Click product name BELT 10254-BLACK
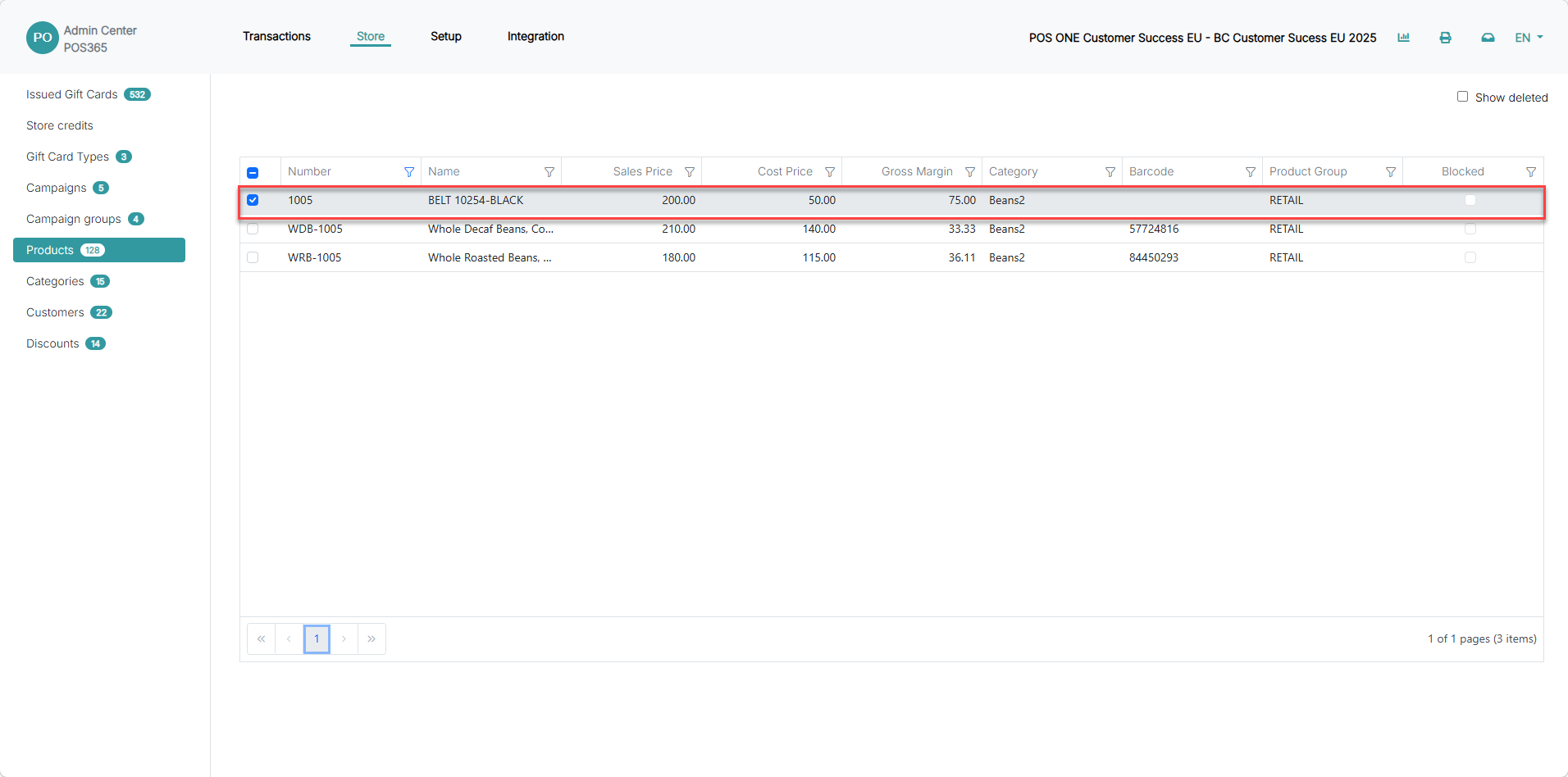This screenshot has width=1568, height=777. [476, 200]
